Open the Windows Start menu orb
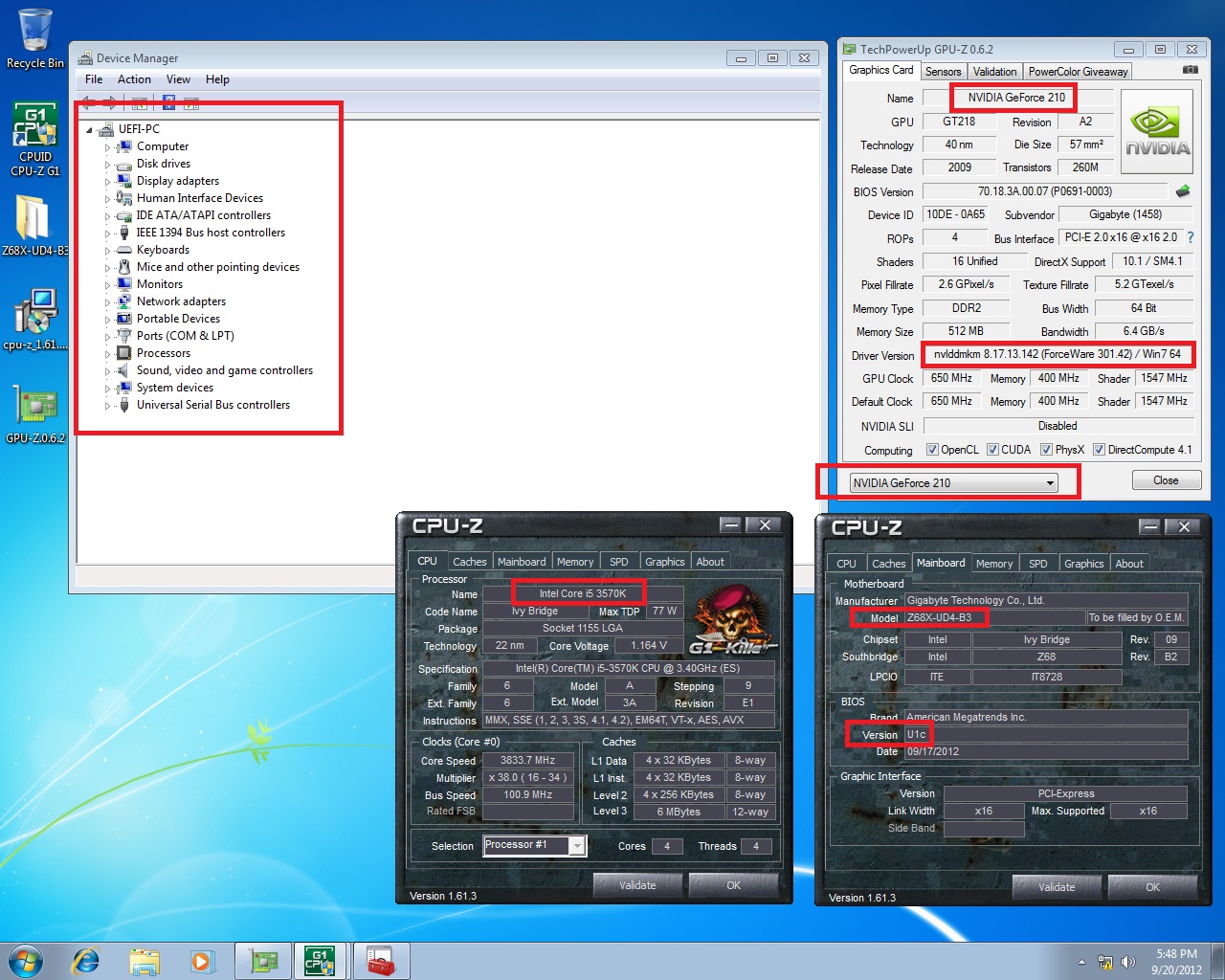The width and height of the screenshot is (1225, 980). (26, 961)
